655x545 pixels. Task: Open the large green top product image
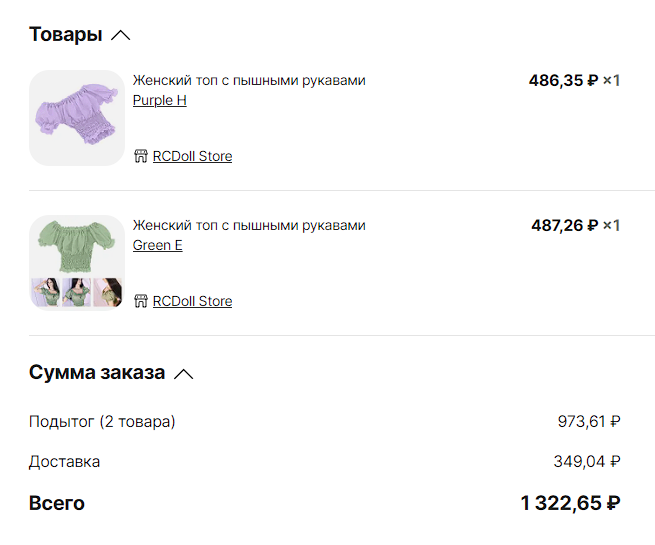click(x=77, y=246)
